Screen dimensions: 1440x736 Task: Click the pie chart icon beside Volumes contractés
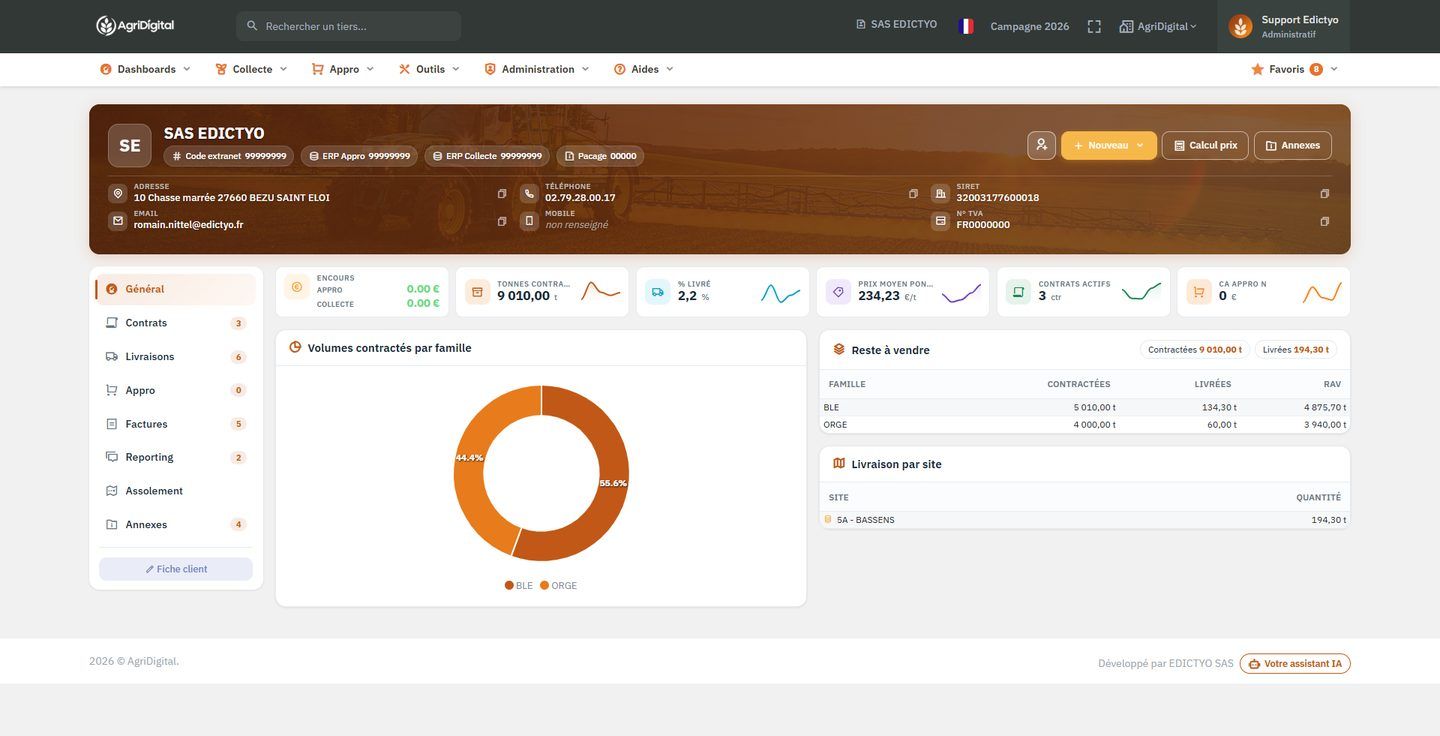295,348
